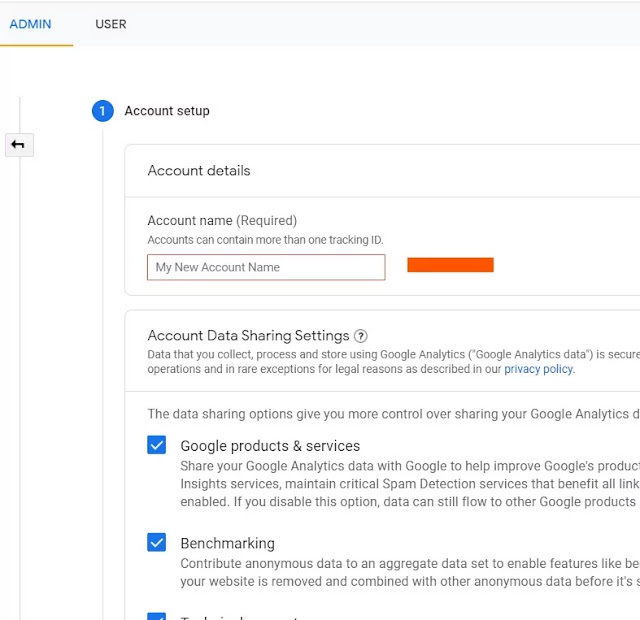Click the Account details heading
This screenshot has width=640, height=620.
click(199, 171)
